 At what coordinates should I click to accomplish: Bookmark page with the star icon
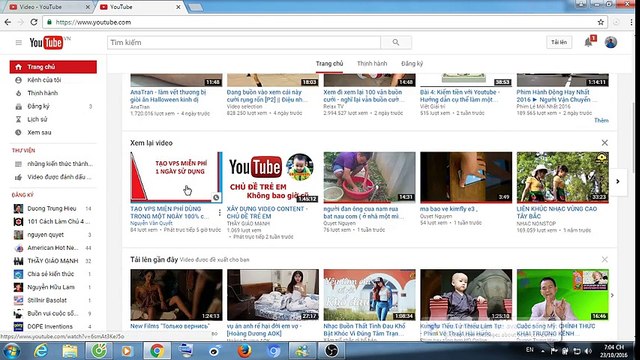[600, 22]
